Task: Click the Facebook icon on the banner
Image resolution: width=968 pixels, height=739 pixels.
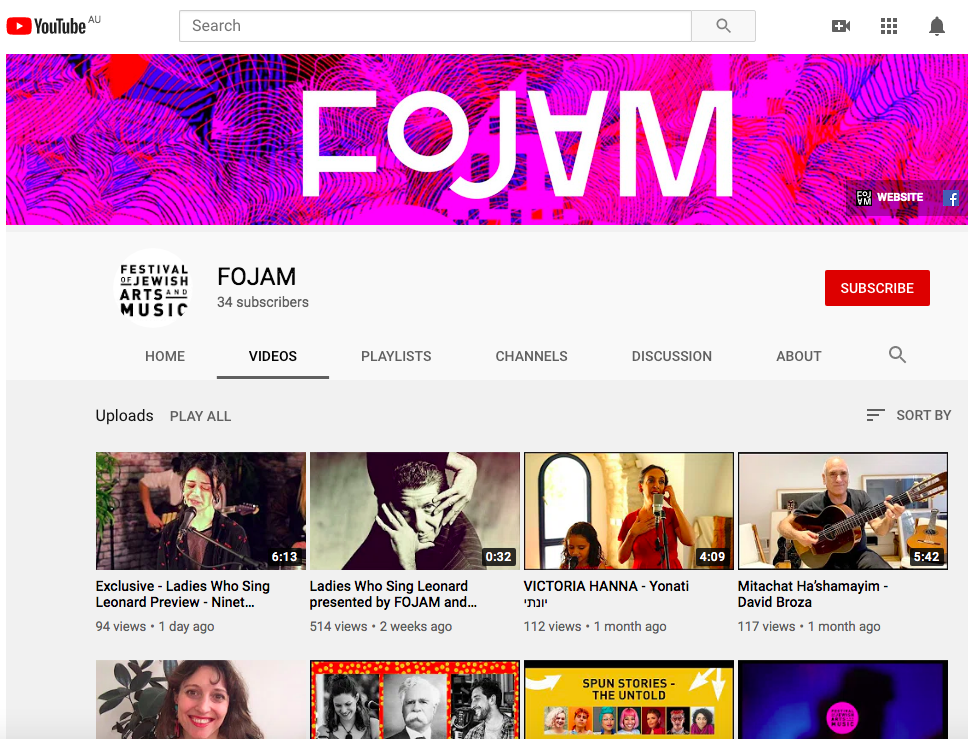Action: [x=952, y=198]
